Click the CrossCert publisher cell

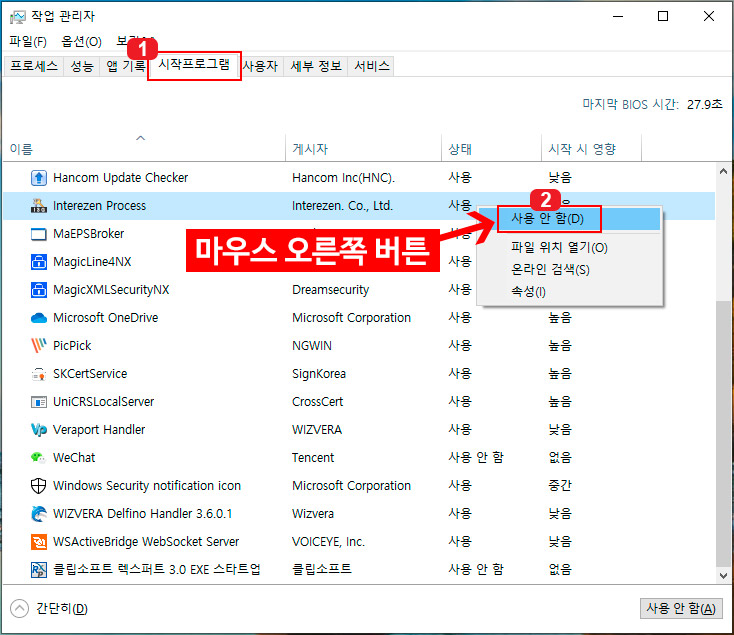click(x=317, y=401)
